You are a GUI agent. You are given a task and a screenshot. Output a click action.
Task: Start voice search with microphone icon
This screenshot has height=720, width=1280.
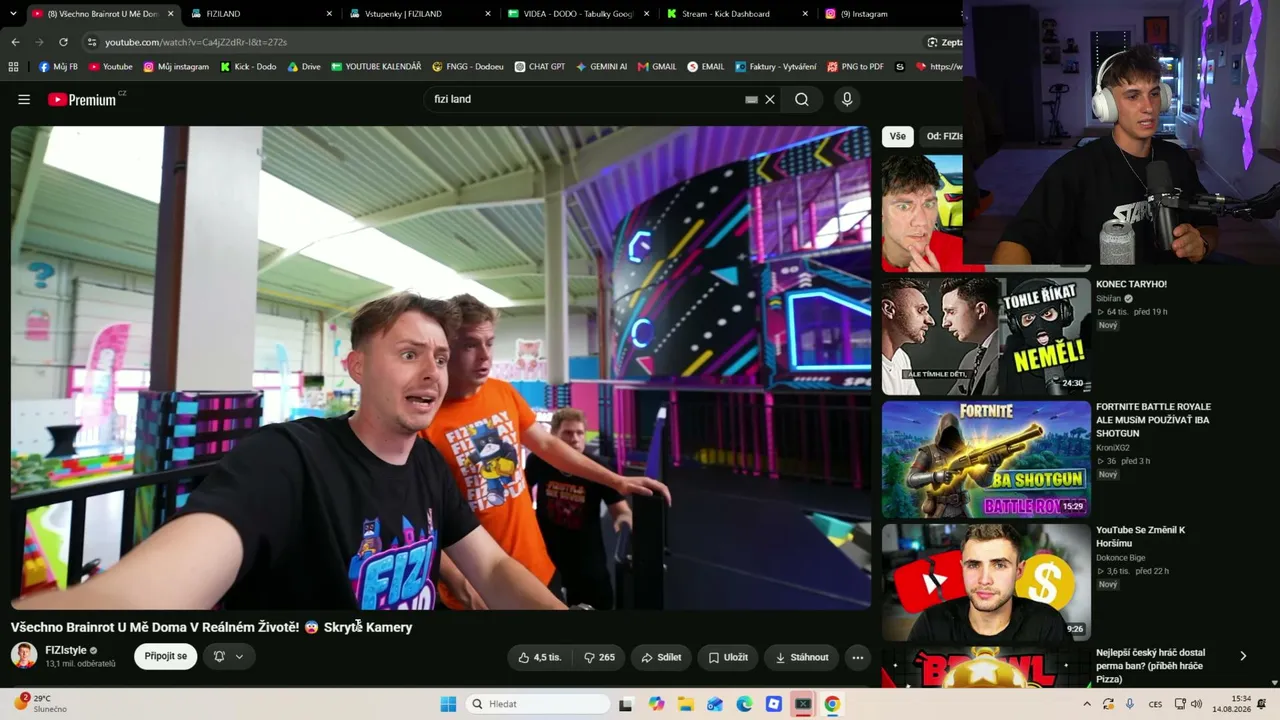[x=847, y=99]
